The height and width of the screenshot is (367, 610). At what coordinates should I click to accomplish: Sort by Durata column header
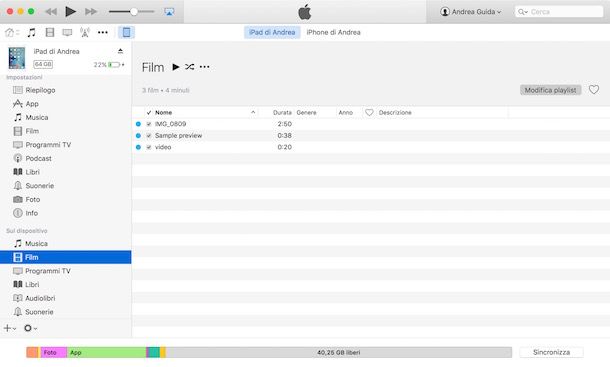[282, 112]
